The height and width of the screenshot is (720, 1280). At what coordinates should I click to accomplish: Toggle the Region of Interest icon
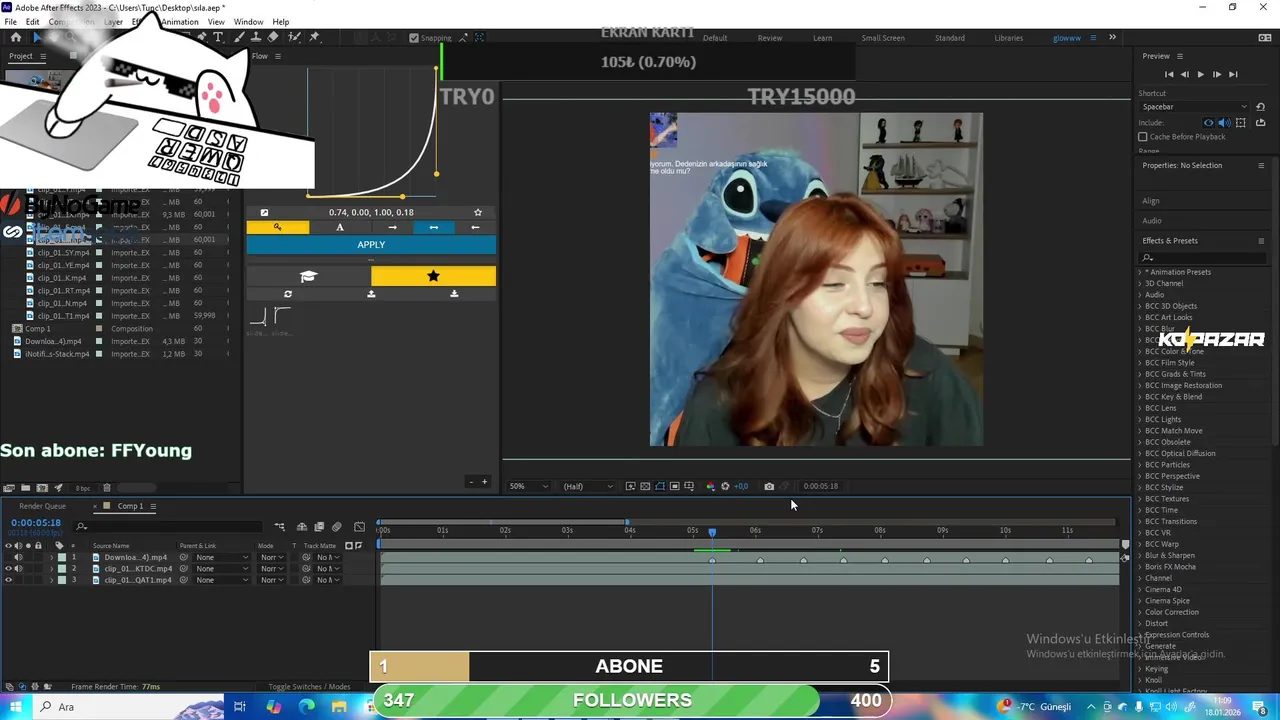click(674, 486)
